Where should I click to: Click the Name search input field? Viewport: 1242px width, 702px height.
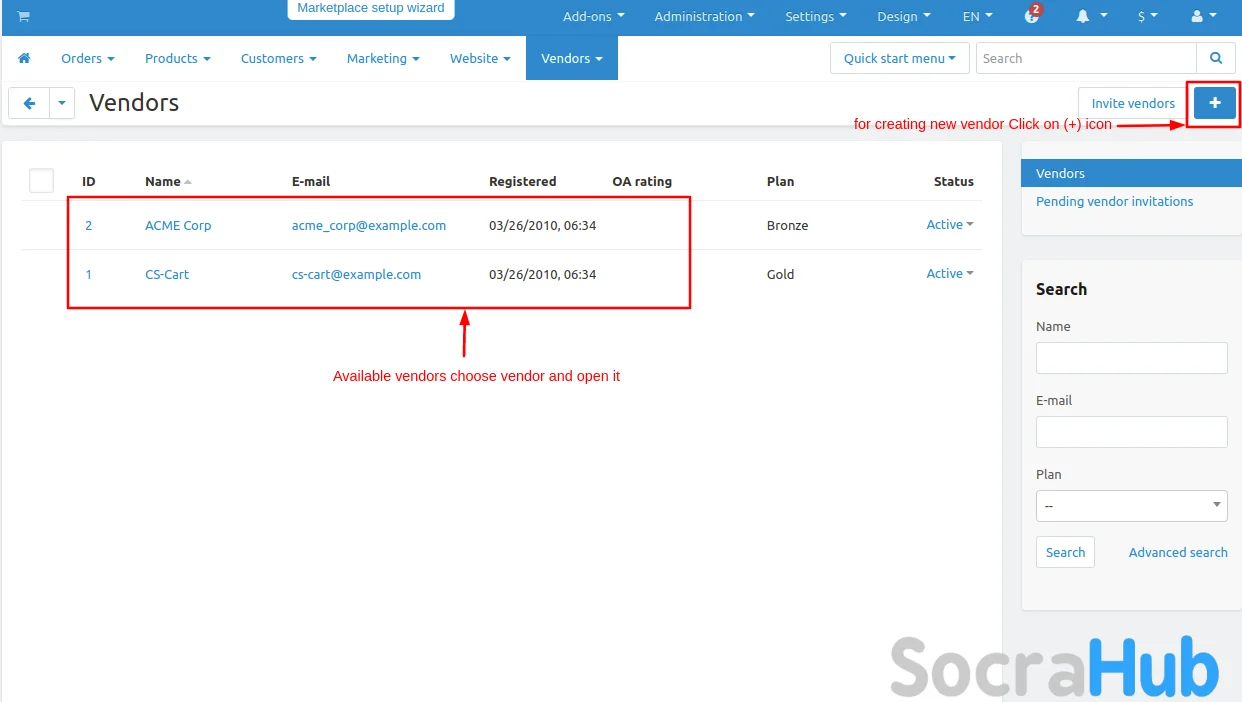(x=1131, y=358)
